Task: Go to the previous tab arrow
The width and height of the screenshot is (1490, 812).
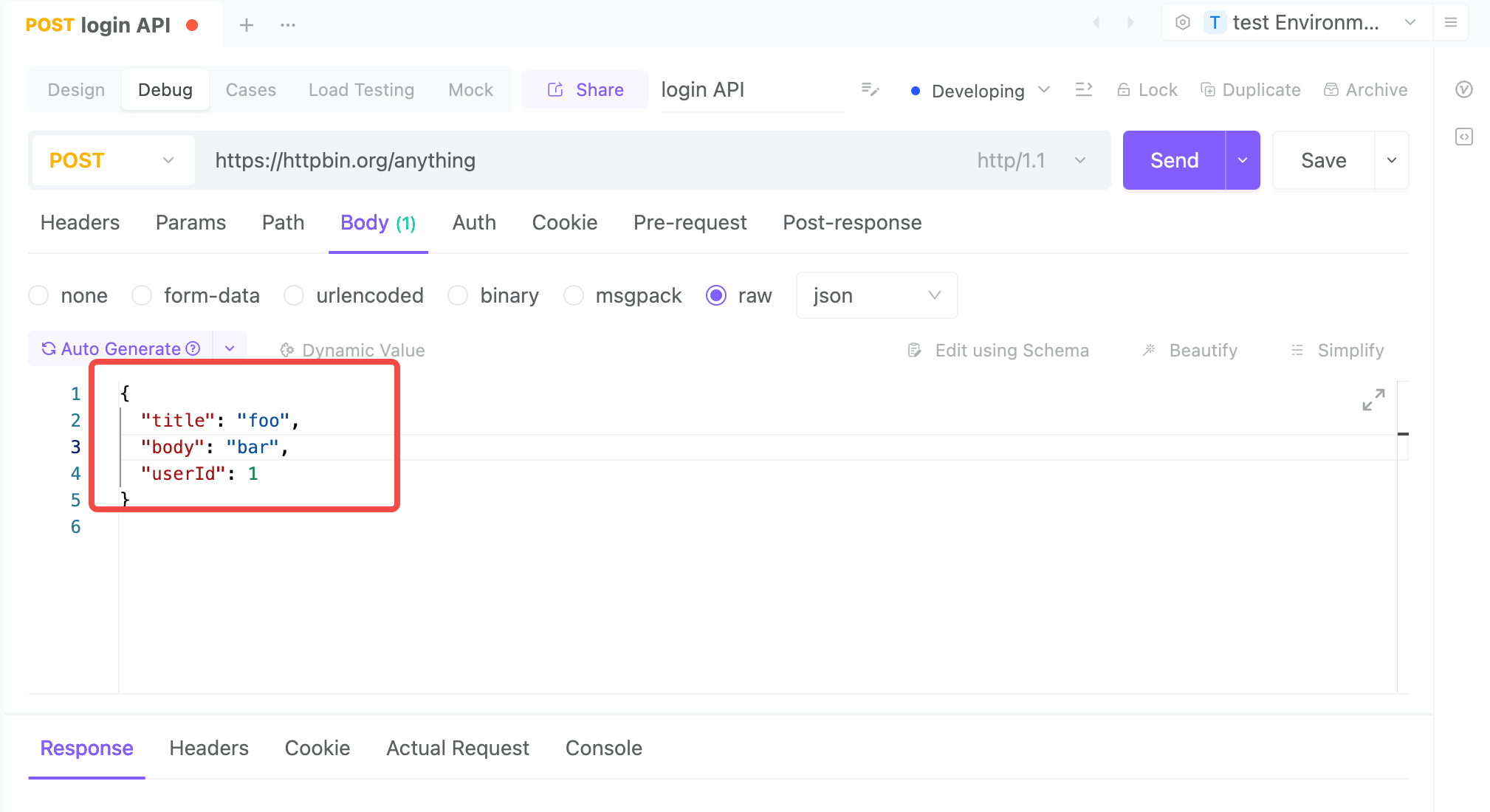Action: click(1096, 23)
